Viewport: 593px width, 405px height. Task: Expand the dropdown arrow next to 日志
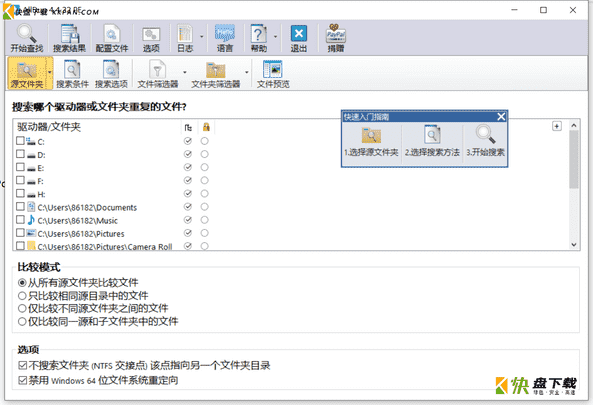click(x=202, y=37)
